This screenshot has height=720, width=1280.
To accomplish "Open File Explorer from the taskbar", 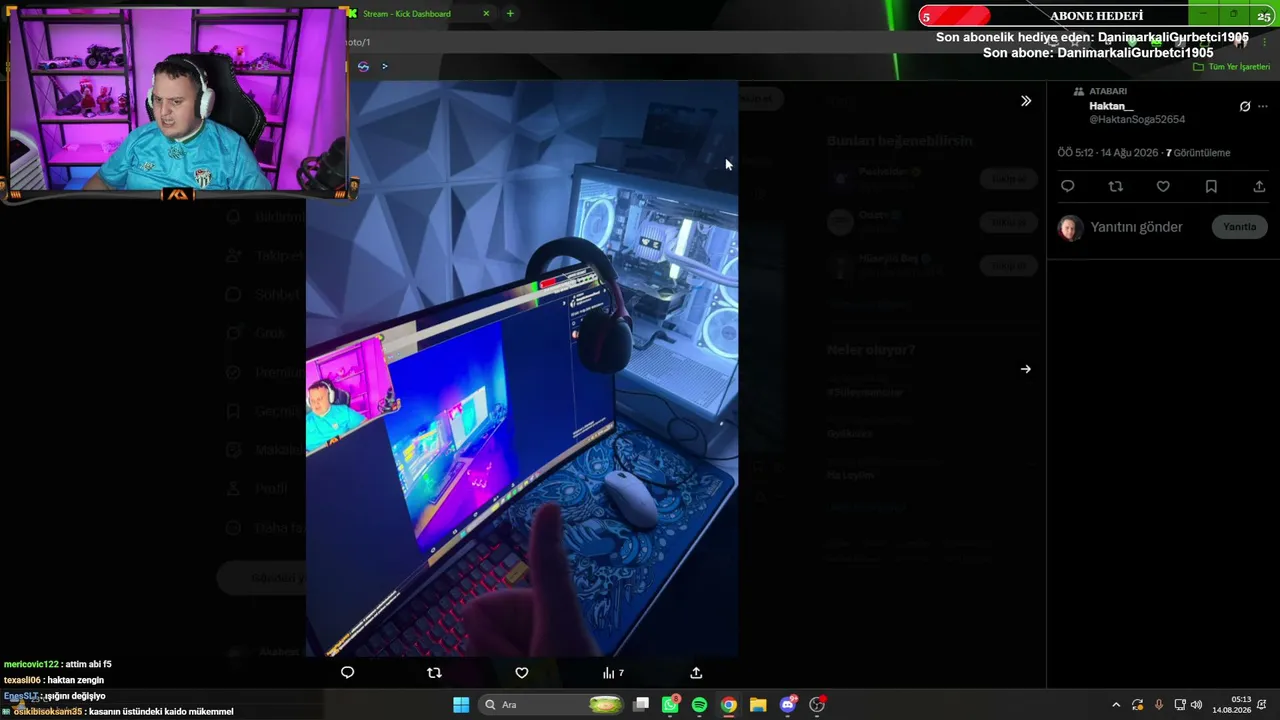I will (x=758, y=705).
